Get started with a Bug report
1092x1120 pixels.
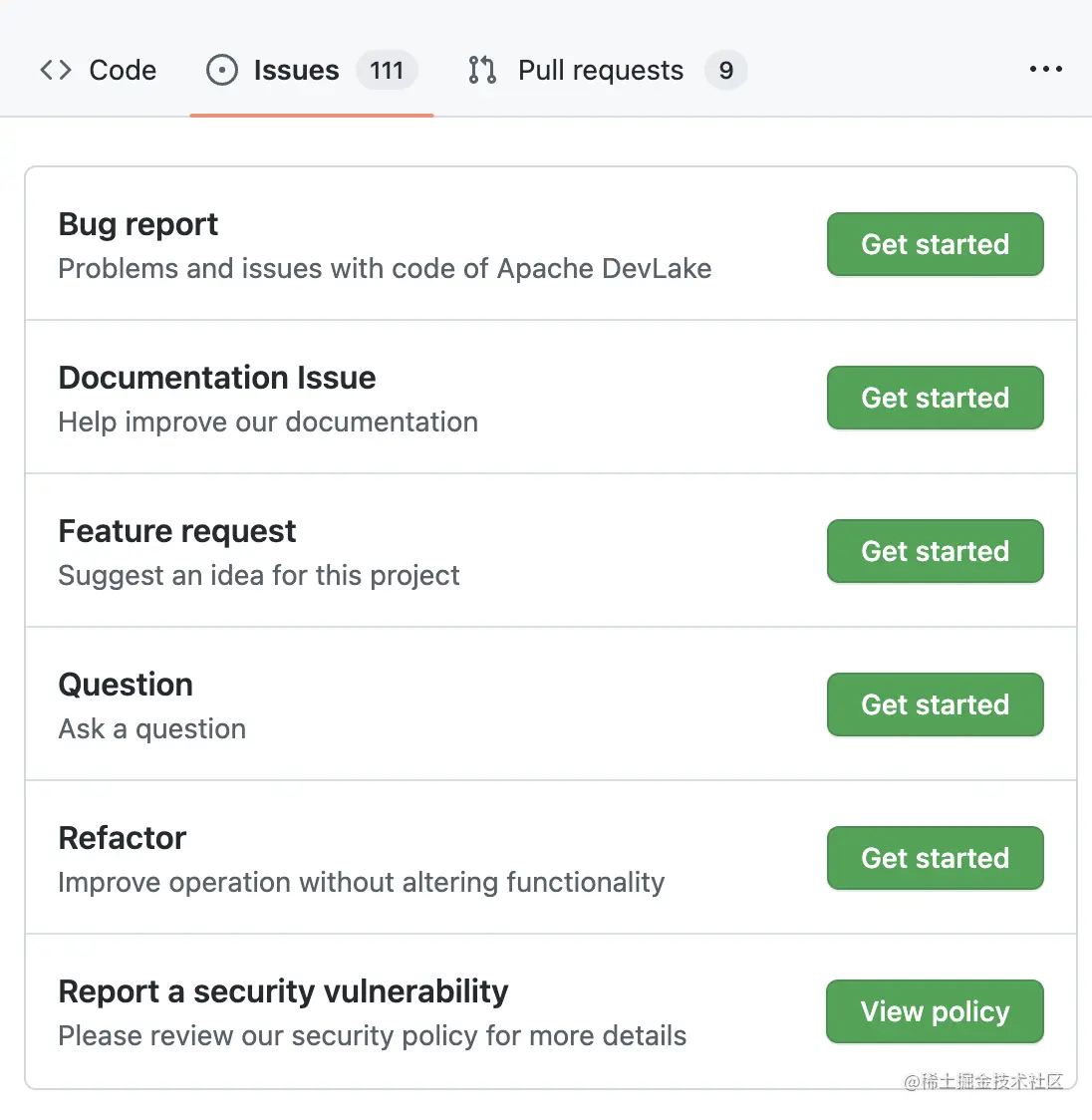(935, 244)
